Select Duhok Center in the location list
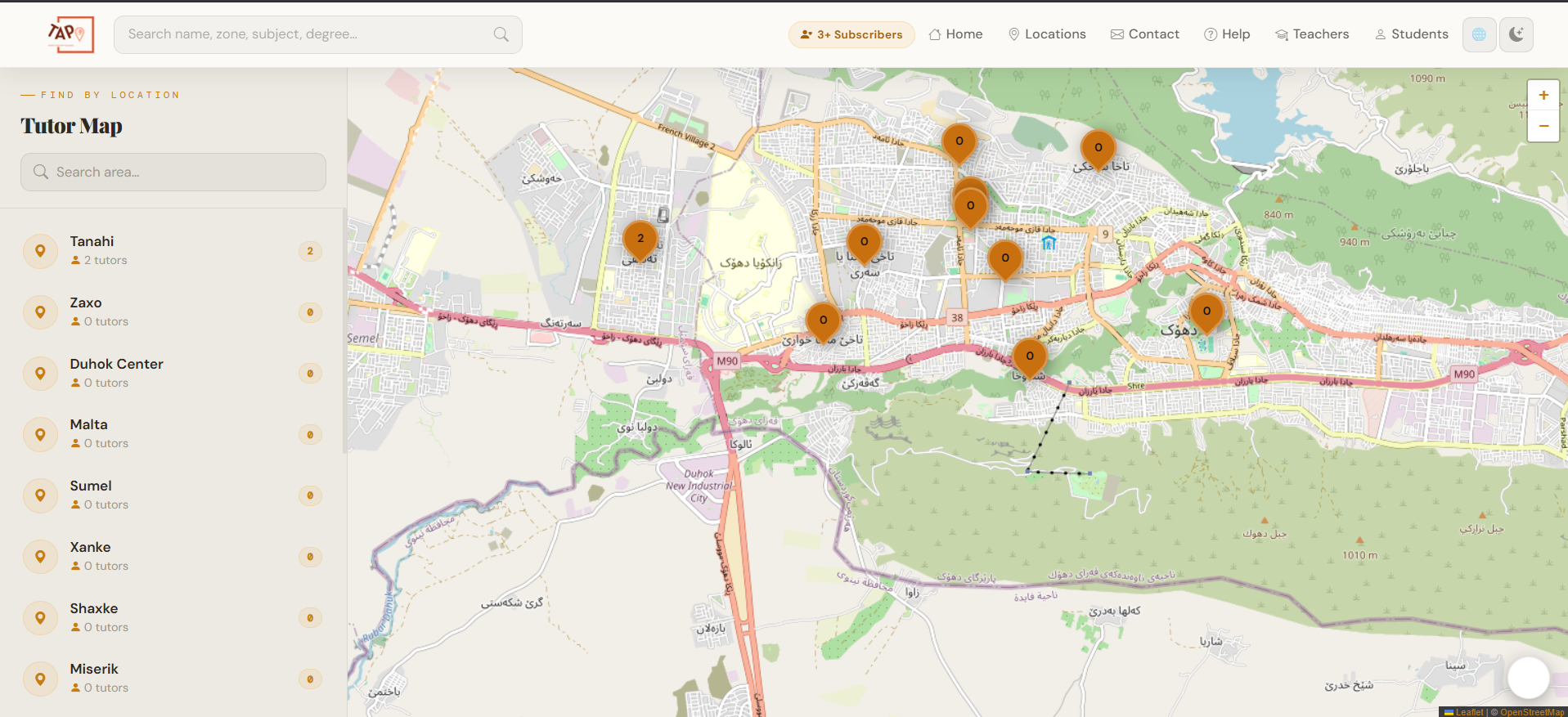Screen dimensions: 1568x717 pyautogui.click(x=173, y=374)
